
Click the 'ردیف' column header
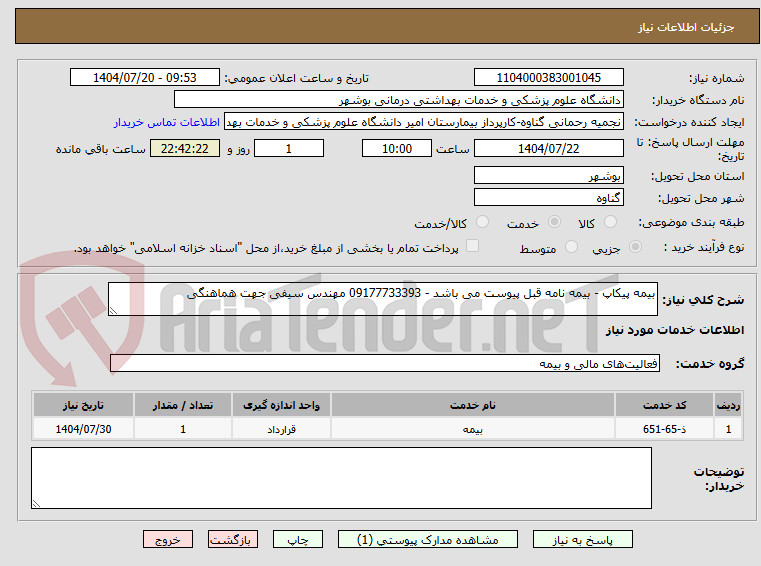(728, 405)
